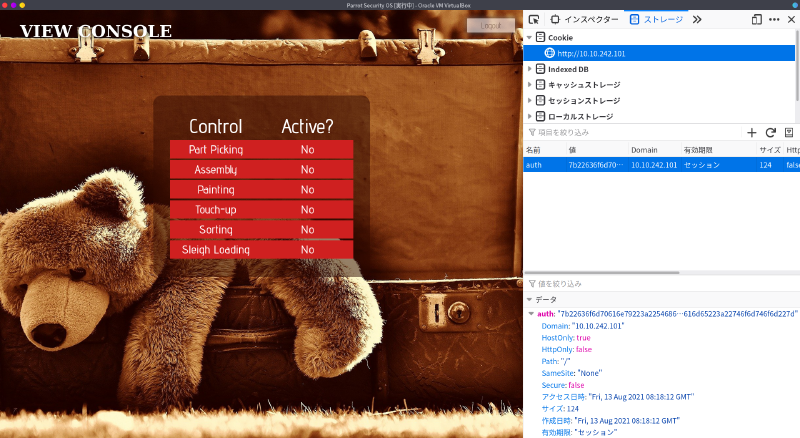Toggle responsive design mode icon
This screenshot has height=438, width=800.
pyautogui.click(x=757, y=19)
